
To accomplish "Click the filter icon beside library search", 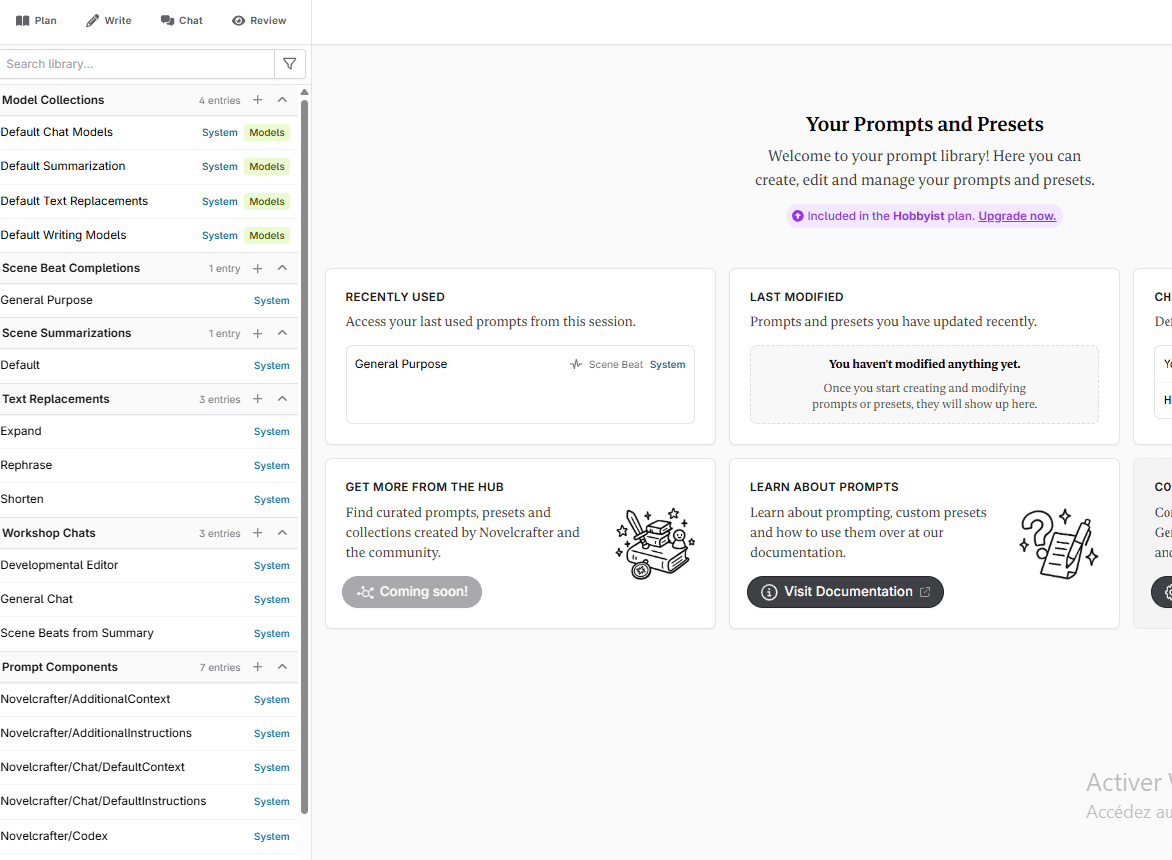I will 290,64.
